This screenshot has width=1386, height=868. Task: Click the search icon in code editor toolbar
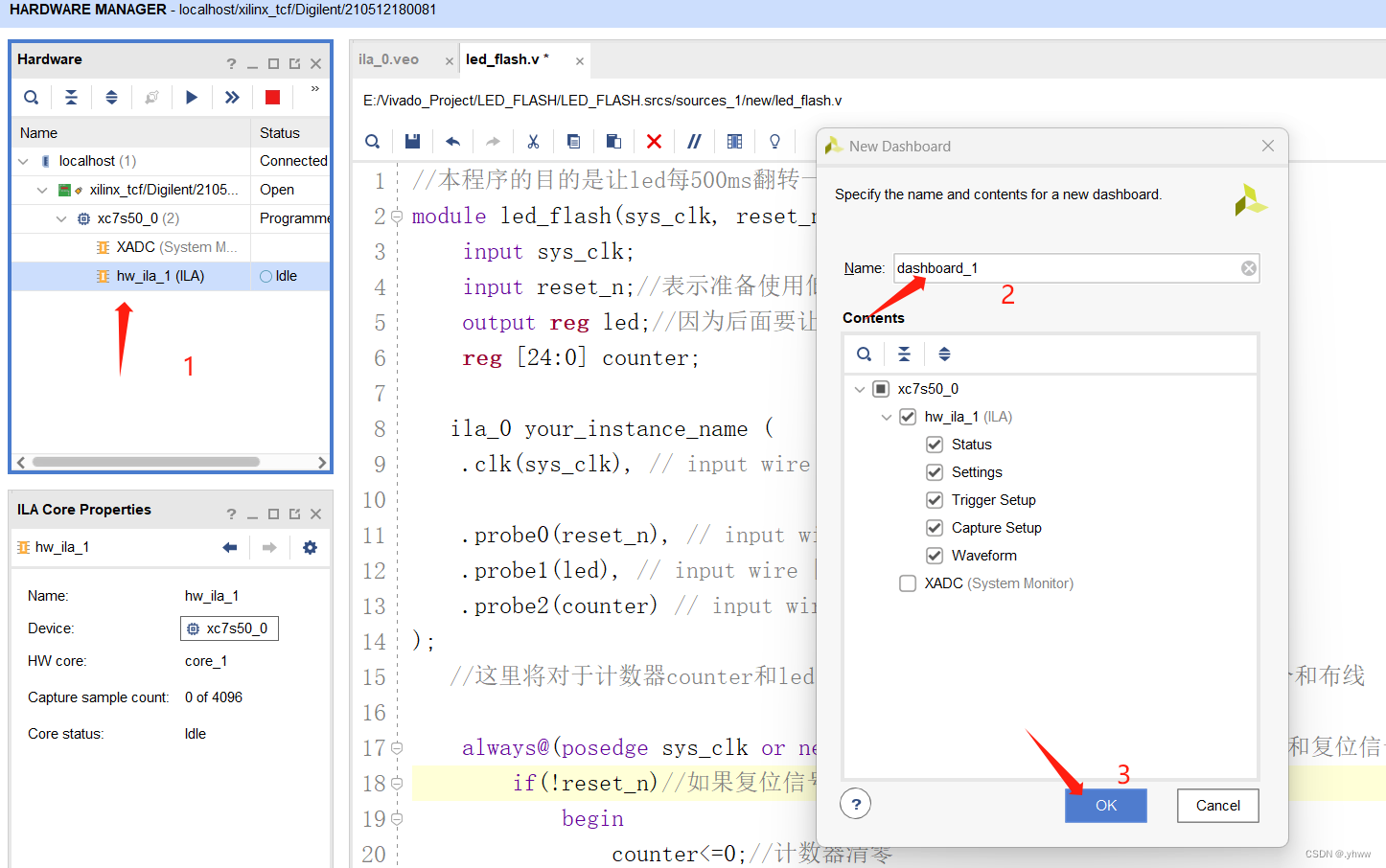[373, 142]
